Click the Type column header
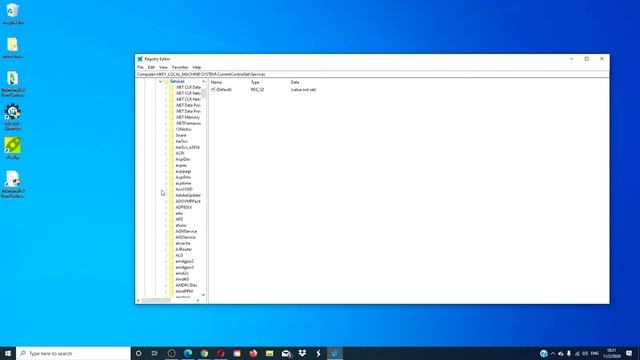Screen dimensions: 640x360 255,82
